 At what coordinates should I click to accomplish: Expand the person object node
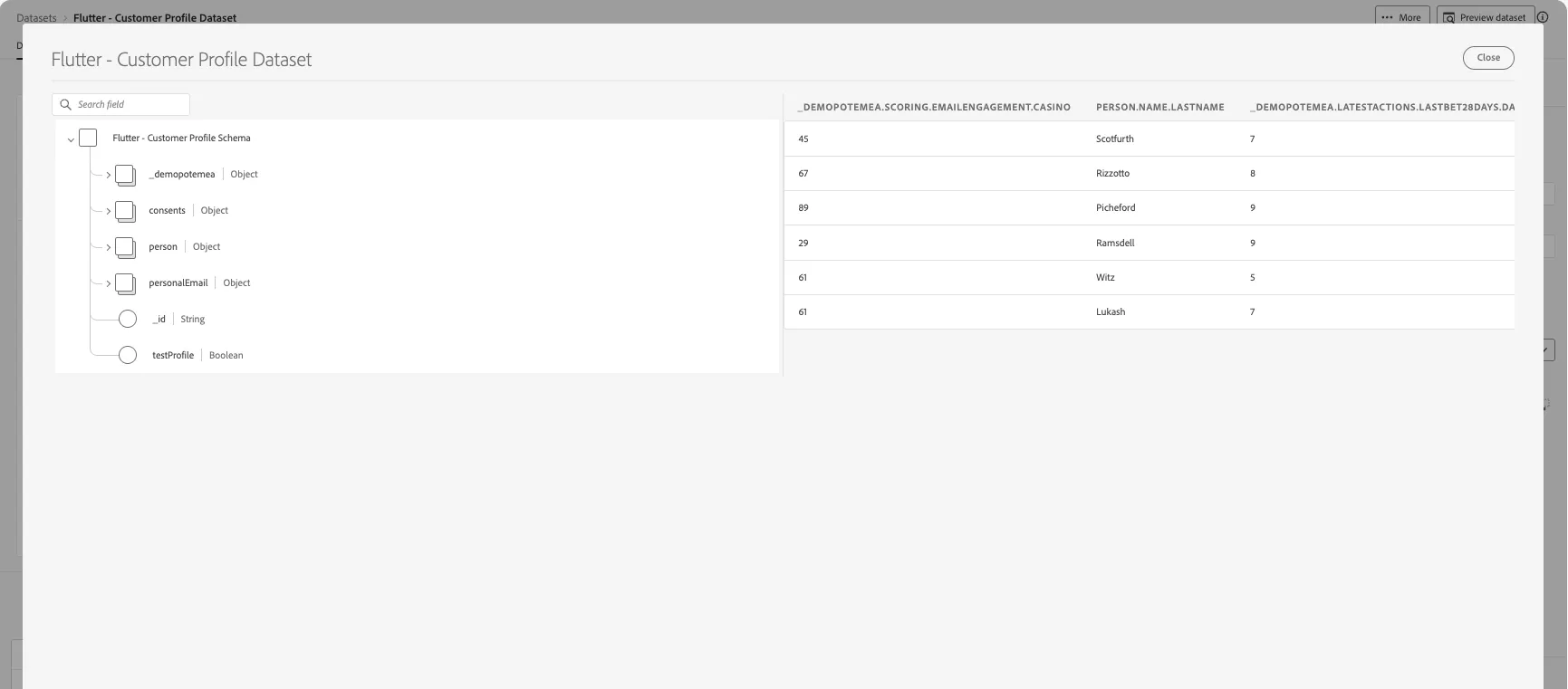point(108,247)
